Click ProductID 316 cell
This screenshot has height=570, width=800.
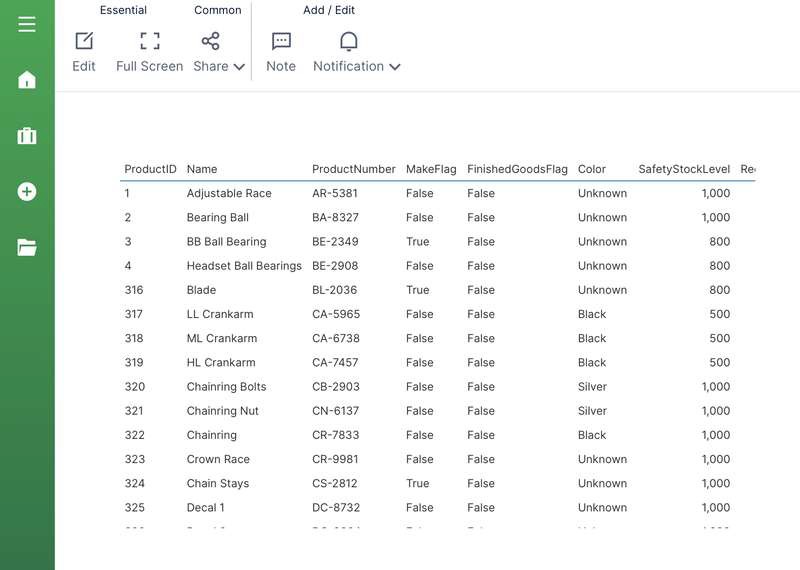pos(134,290)
